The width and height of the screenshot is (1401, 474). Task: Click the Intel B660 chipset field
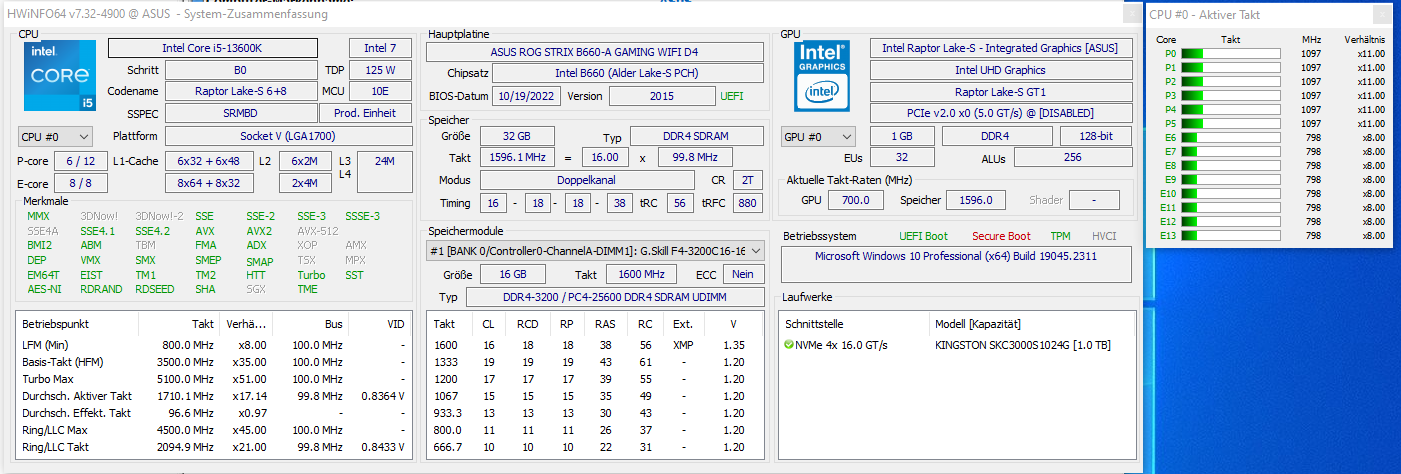pyautogui.click(x=629, y=73)
